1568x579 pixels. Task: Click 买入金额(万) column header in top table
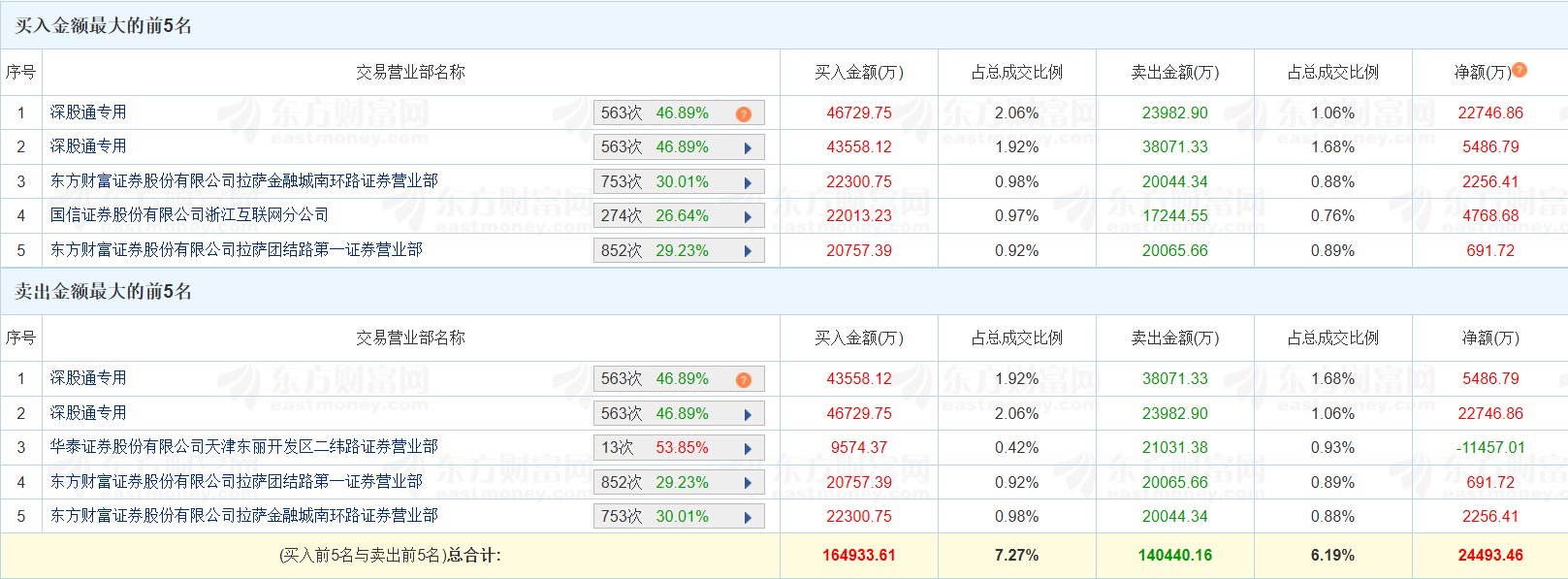(858, 73)
